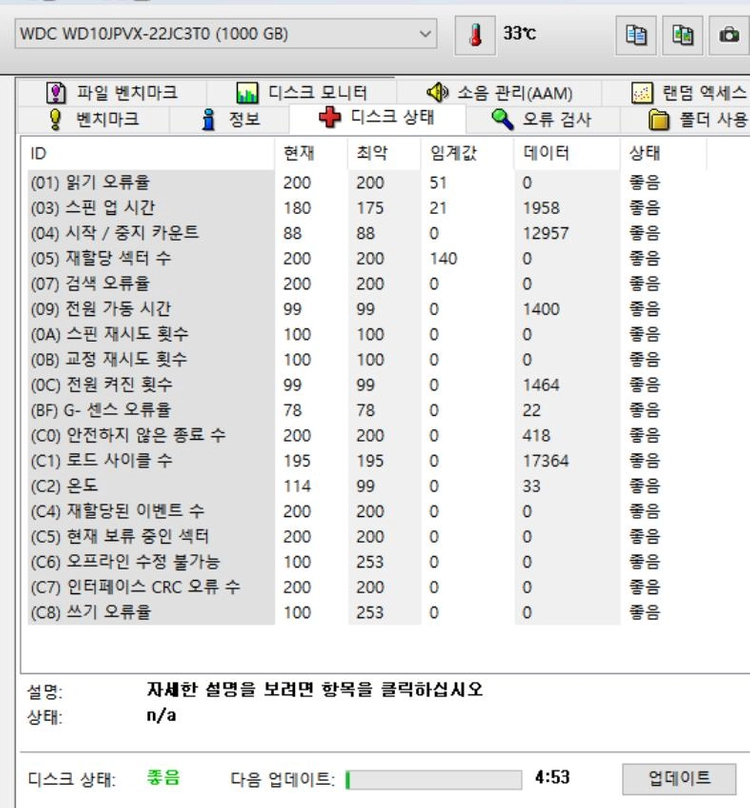
Task: Click the data value 17364
Action: (x=545, y=460)
